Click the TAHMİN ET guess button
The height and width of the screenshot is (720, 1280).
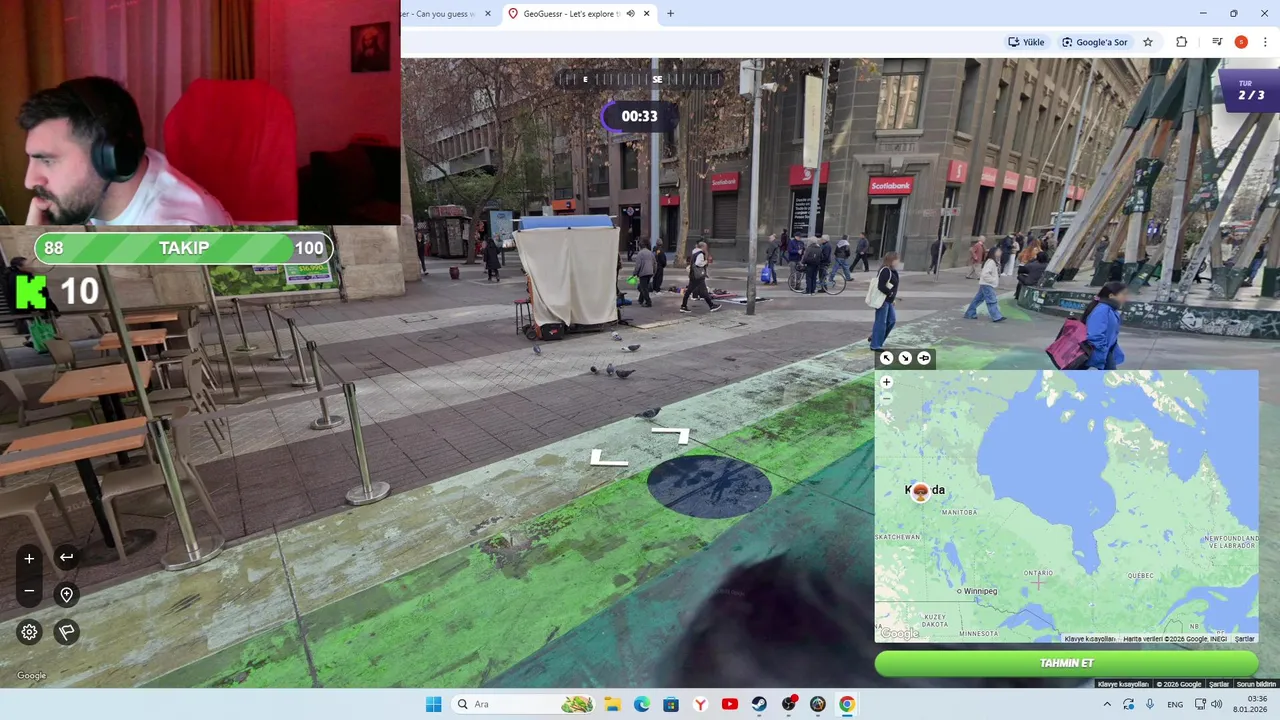(1066, 663)
